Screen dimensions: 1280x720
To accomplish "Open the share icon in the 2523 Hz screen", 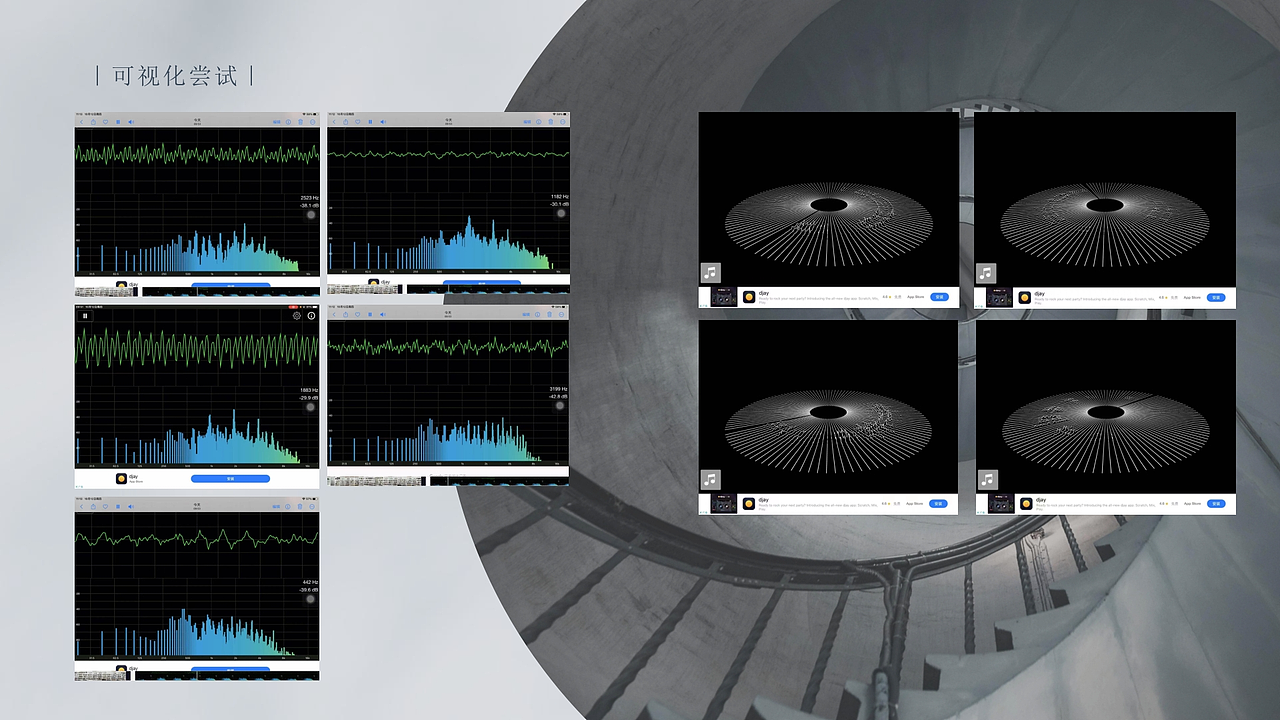I will (93, 122).
